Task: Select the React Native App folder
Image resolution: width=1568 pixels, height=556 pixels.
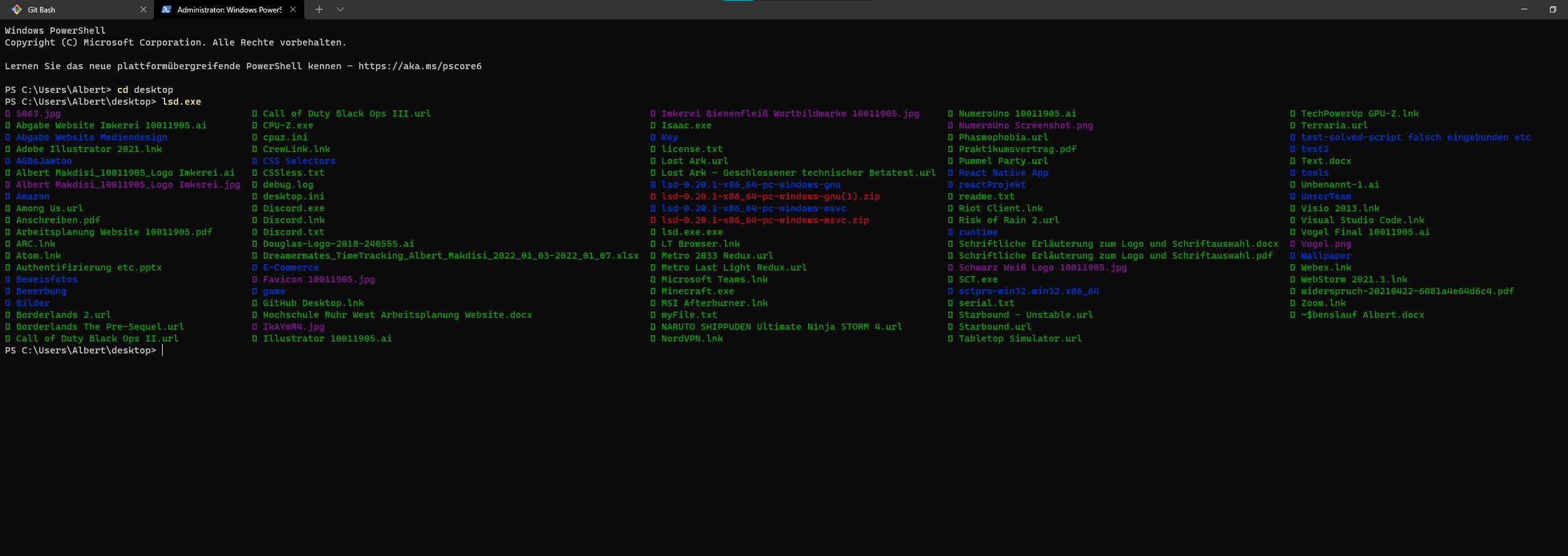Action: tap(1003, 173)
